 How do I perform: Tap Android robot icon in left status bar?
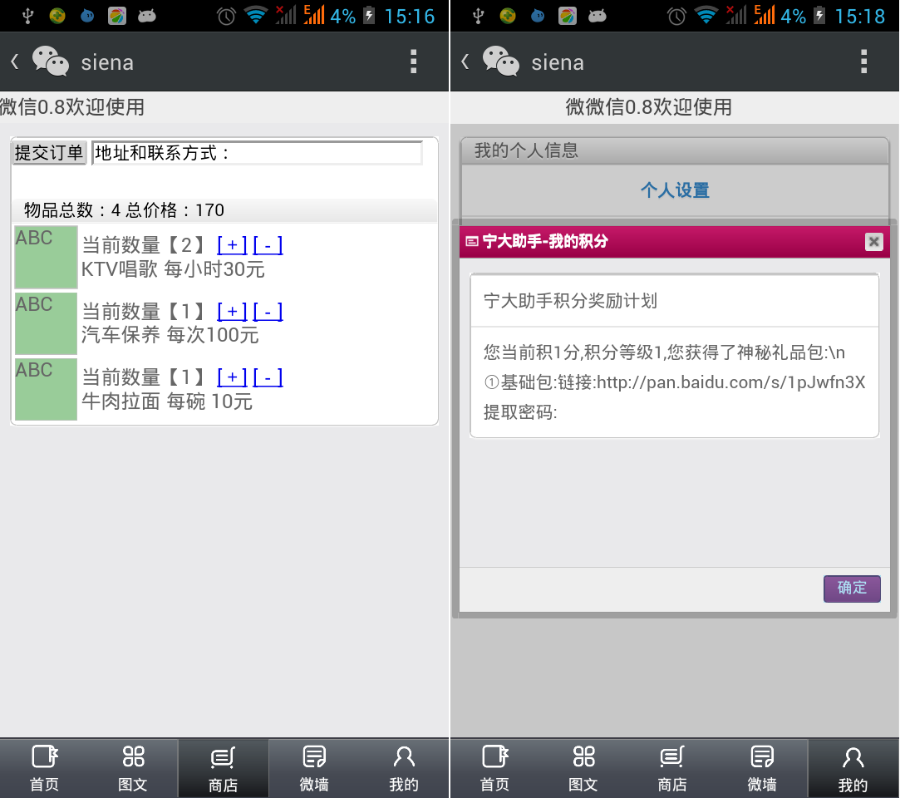[x=147, y=16]
